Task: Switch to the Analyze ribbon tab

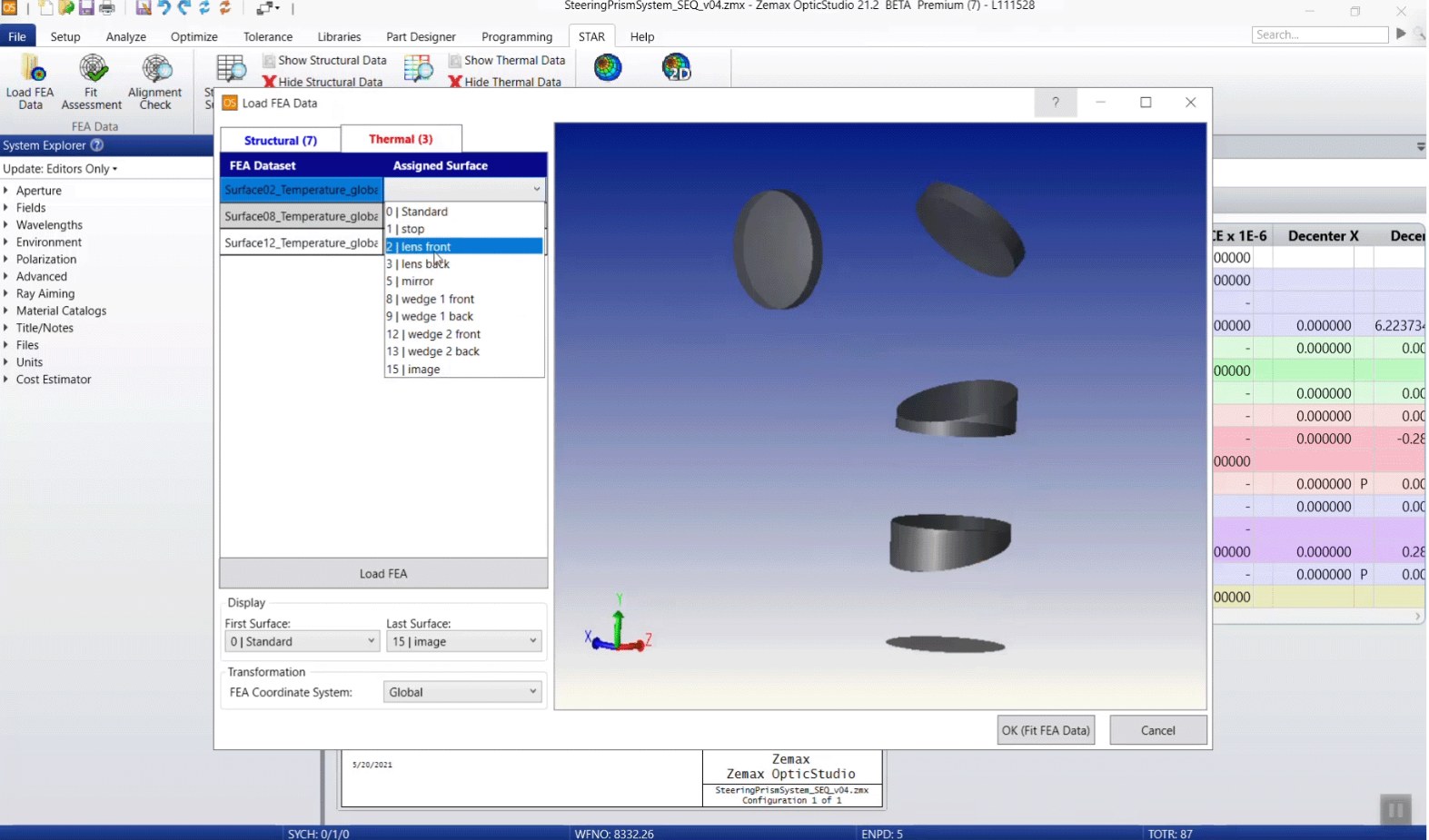Action: point(126,36)
